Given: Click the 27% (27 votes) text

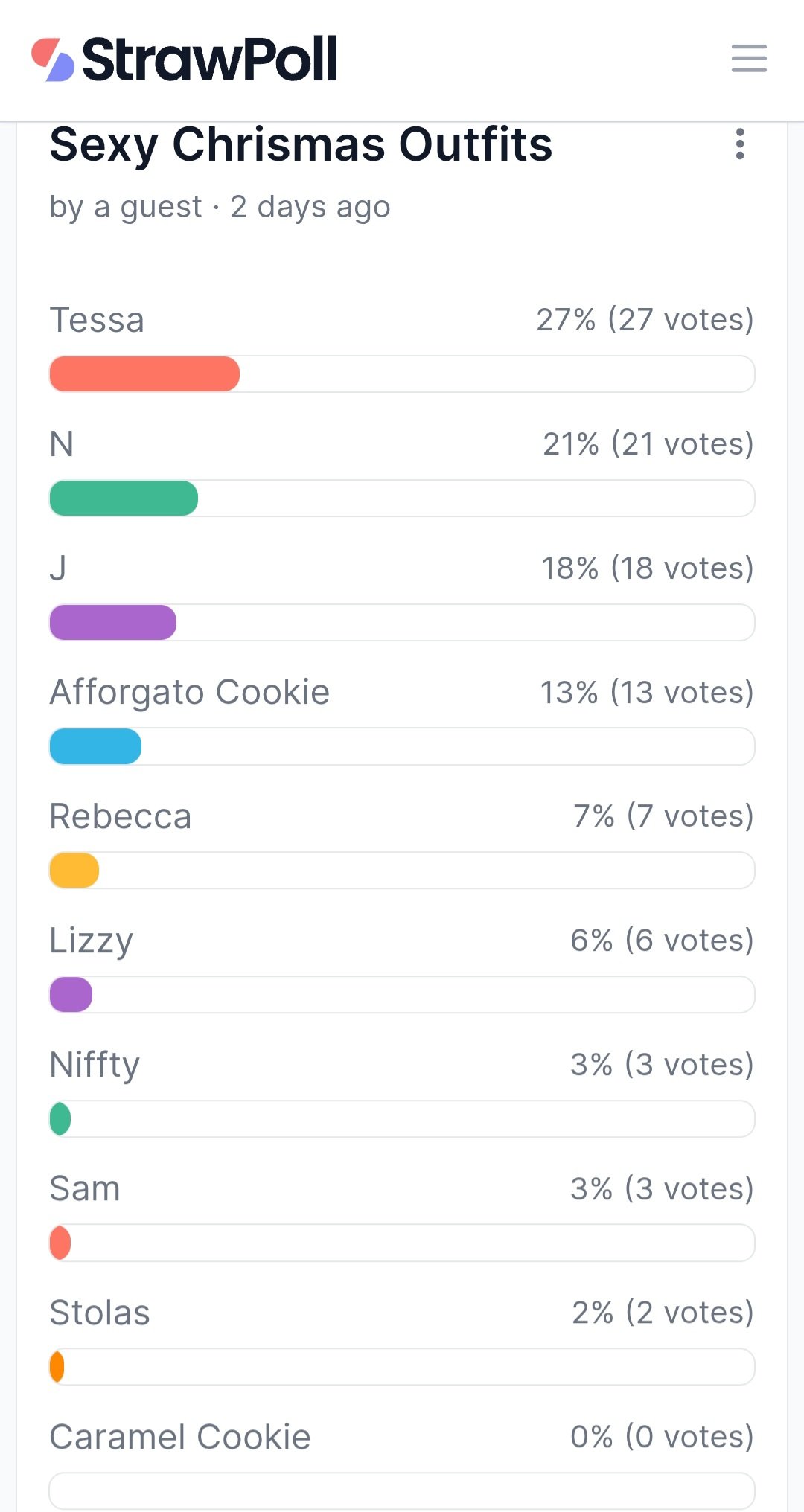Looking at the screenshot, I should [x=645, y=320].
